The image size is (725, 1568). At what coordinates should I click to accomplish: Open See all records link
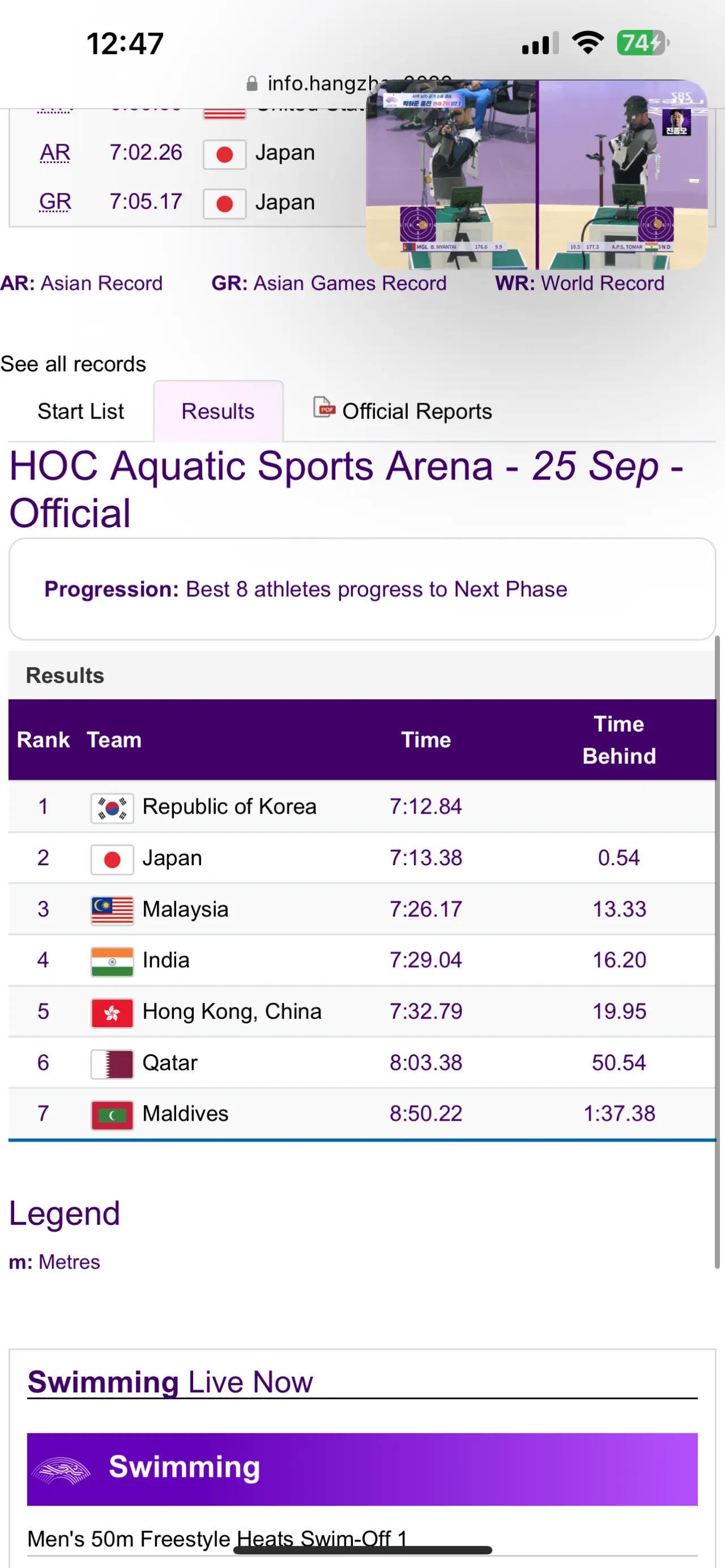[73, 364]
